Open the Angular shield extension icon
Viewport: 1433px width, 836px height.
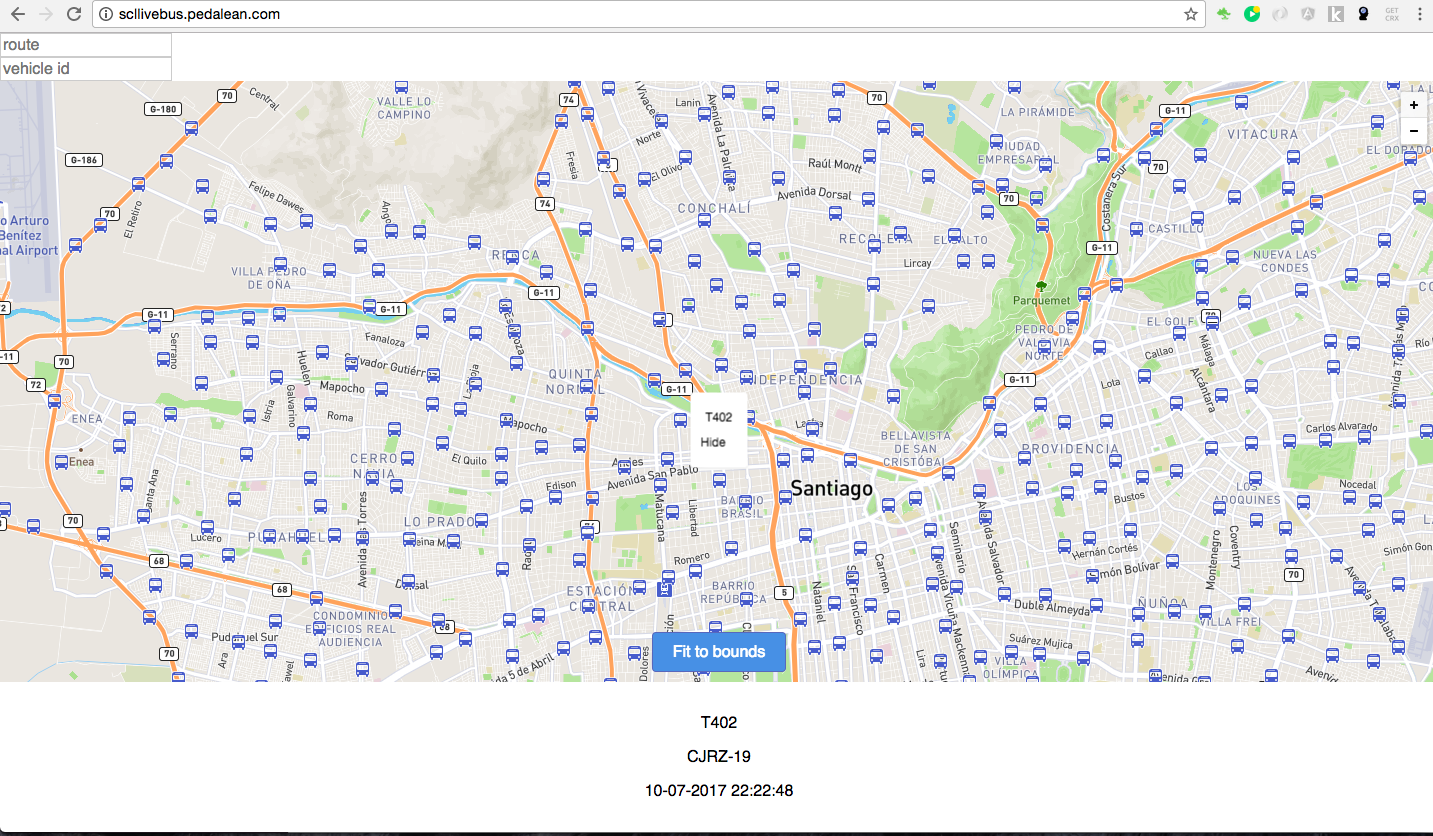pyautogui.click(x=1307, y=14)
